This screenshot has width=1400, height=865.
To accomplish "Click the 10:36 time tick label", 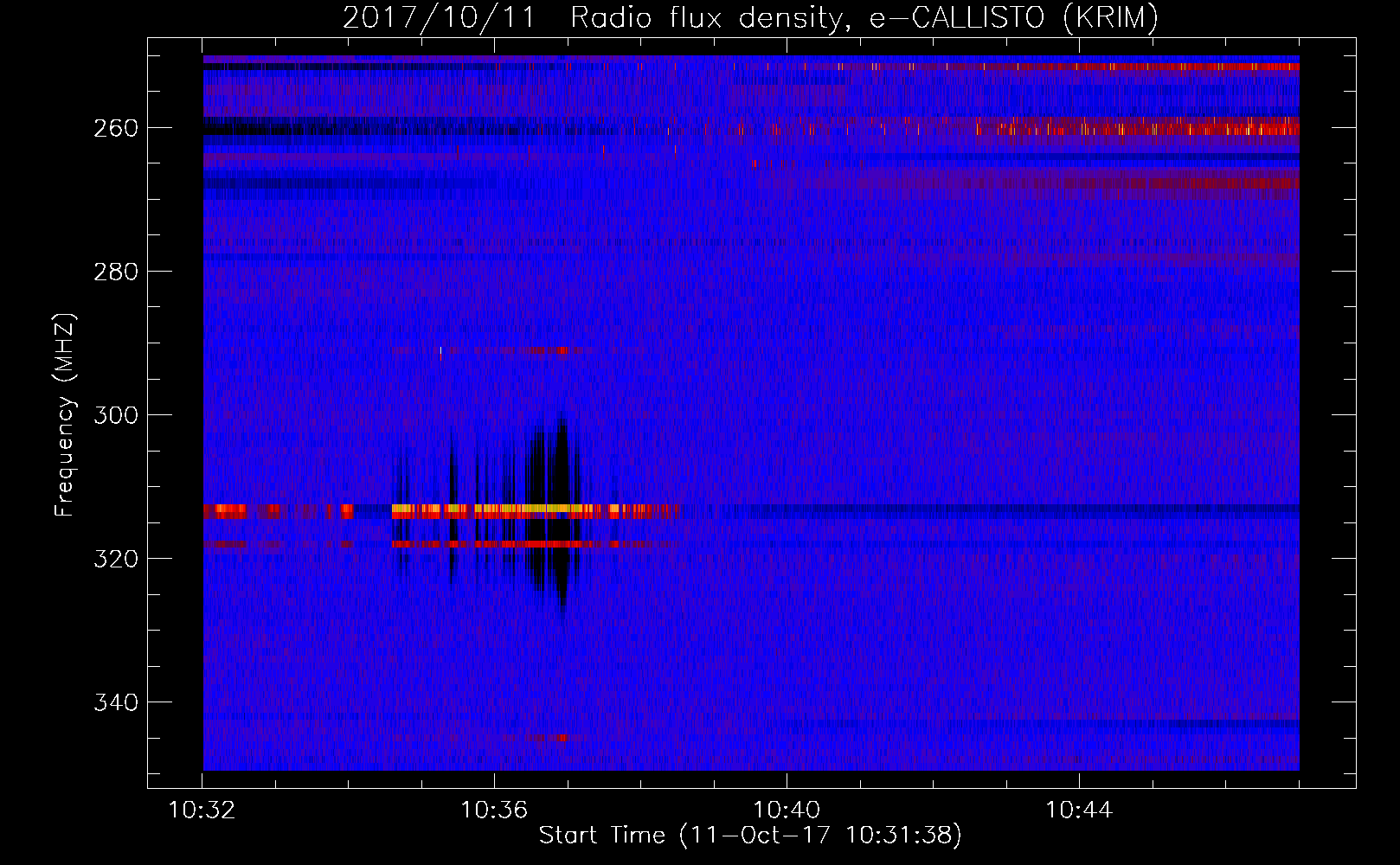I will 494,811.
